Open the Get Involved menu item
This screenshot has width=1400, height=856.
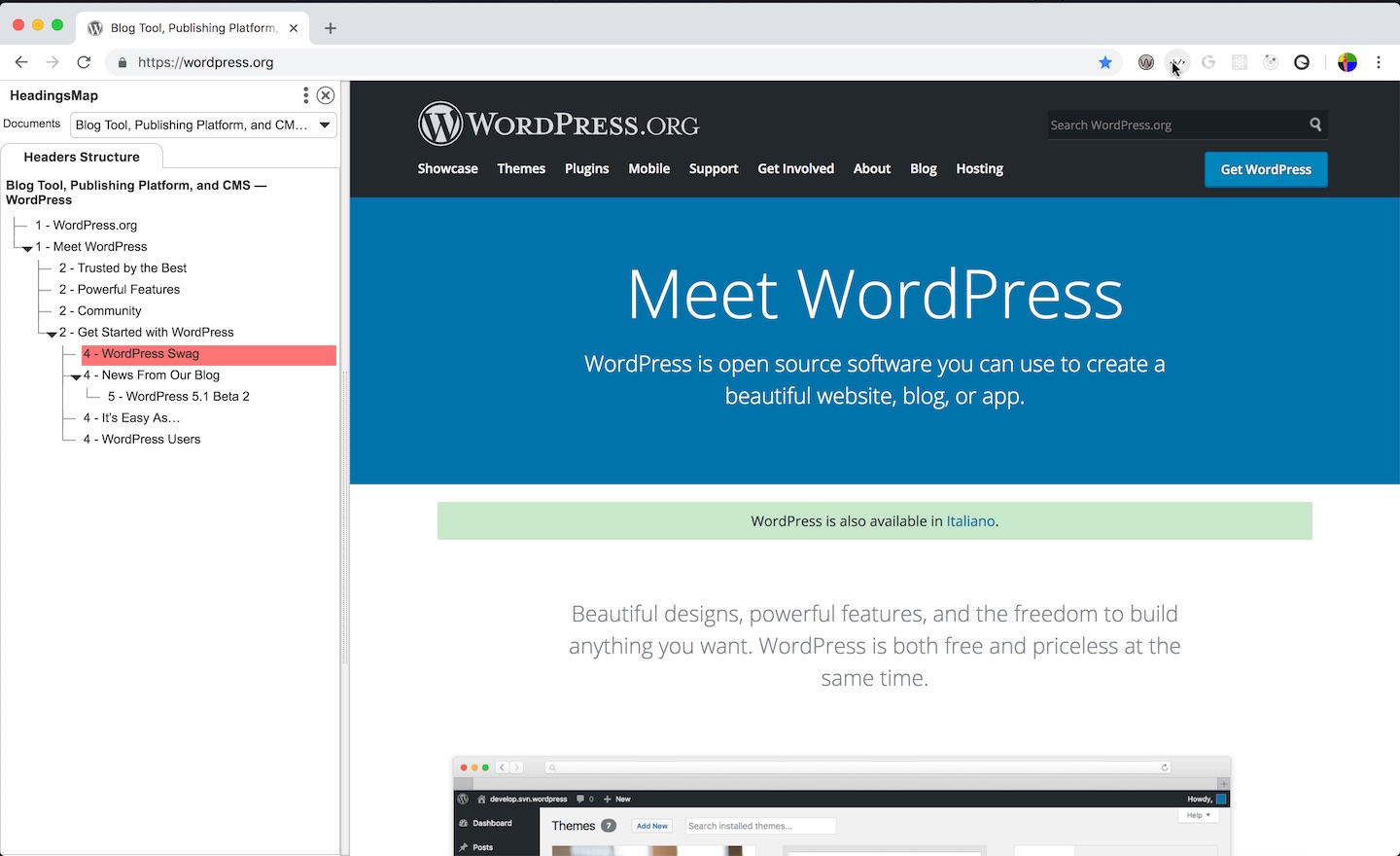[x=796, y=168]
